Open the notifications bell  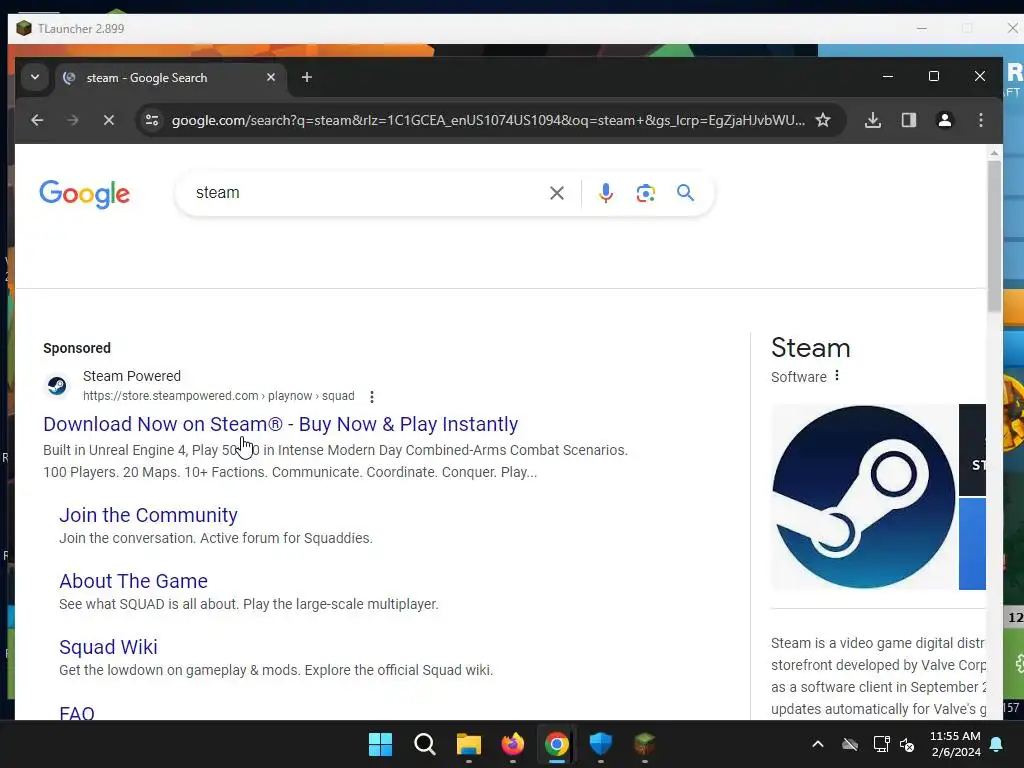coord(997,744)
